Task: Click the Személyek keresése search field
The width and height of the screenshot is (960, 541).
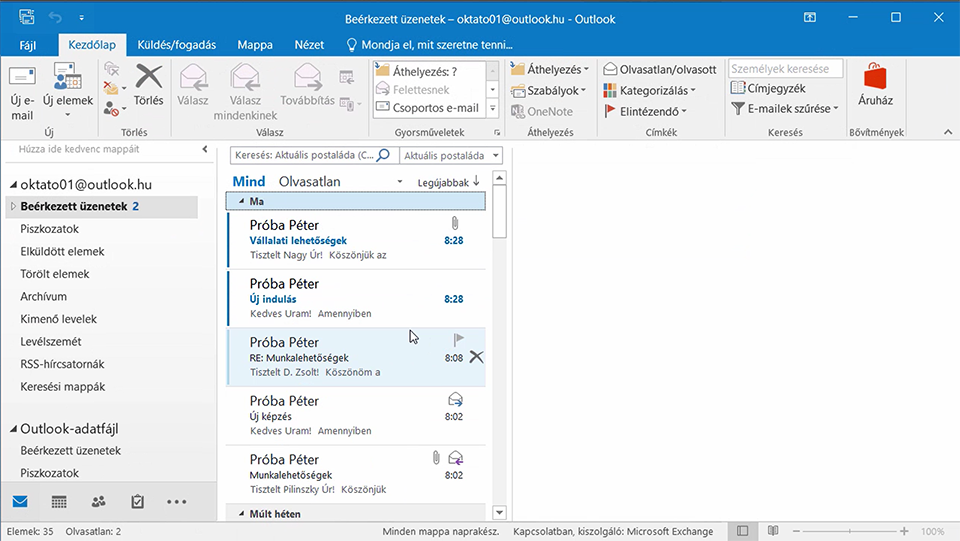Action: [786, 69]
